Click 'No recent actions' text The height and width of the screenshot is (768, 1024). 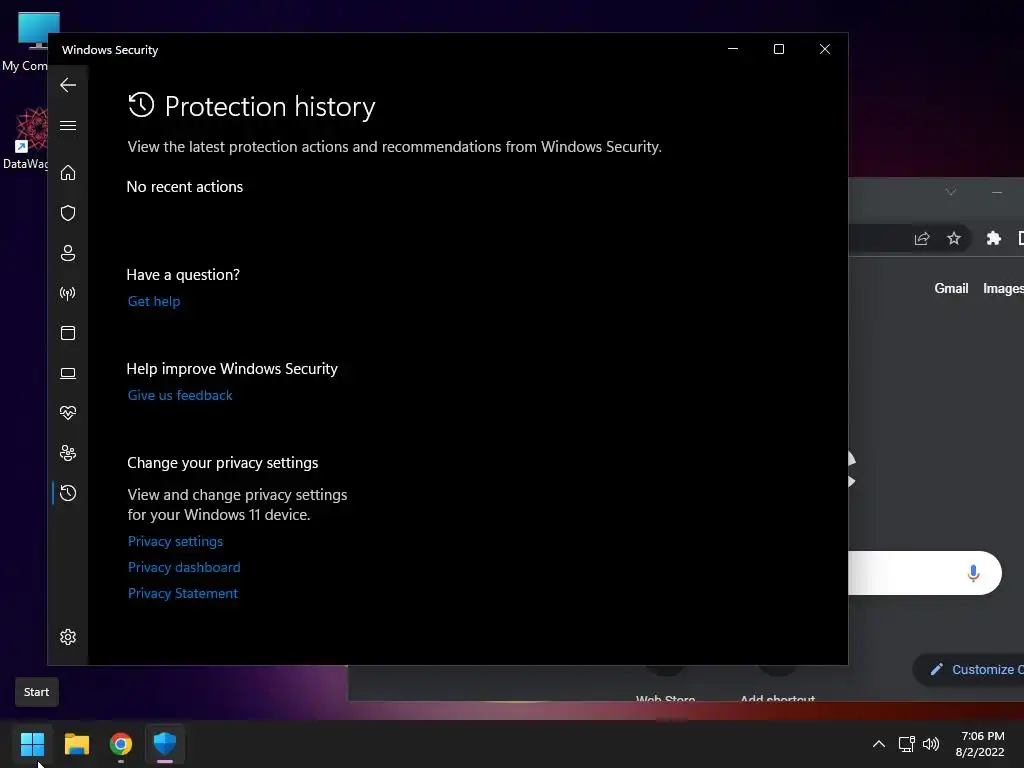point(185,187)
